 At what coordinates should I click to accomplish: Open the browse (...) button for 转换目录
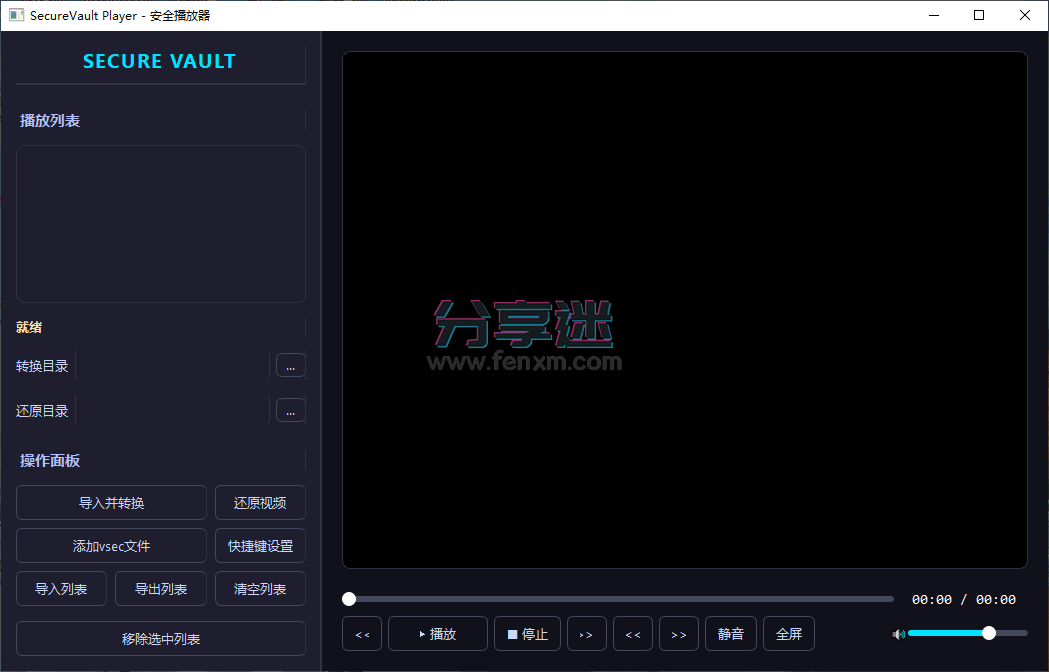tap(290, 365)
